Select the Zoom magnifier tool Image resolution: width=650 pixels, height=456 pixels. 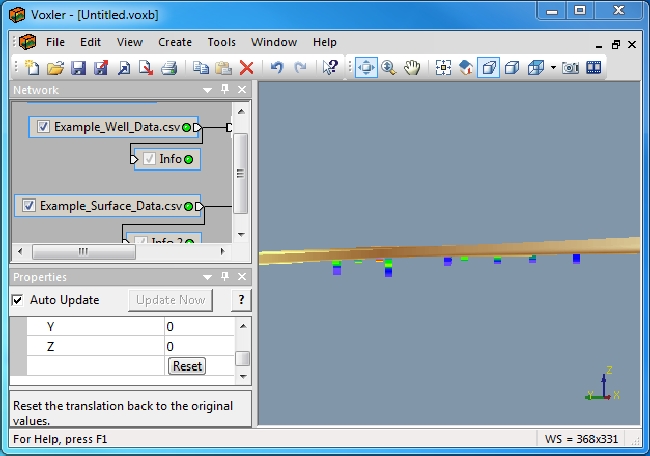tap(389, 68)
